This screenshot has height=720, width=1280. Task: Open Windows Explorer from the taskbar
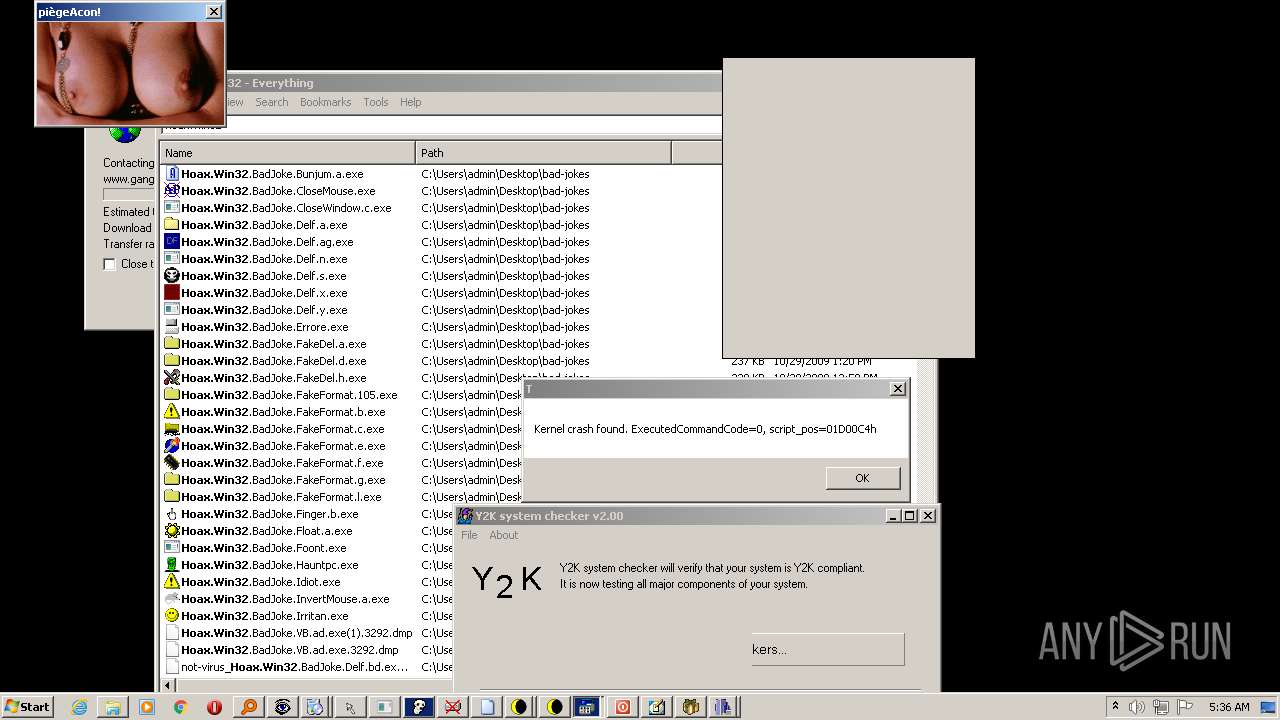[113, 707]
